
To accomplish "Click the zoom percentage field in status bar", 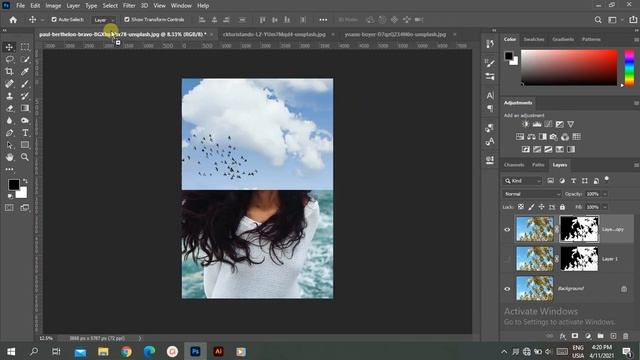I will [x=46, y=338].
